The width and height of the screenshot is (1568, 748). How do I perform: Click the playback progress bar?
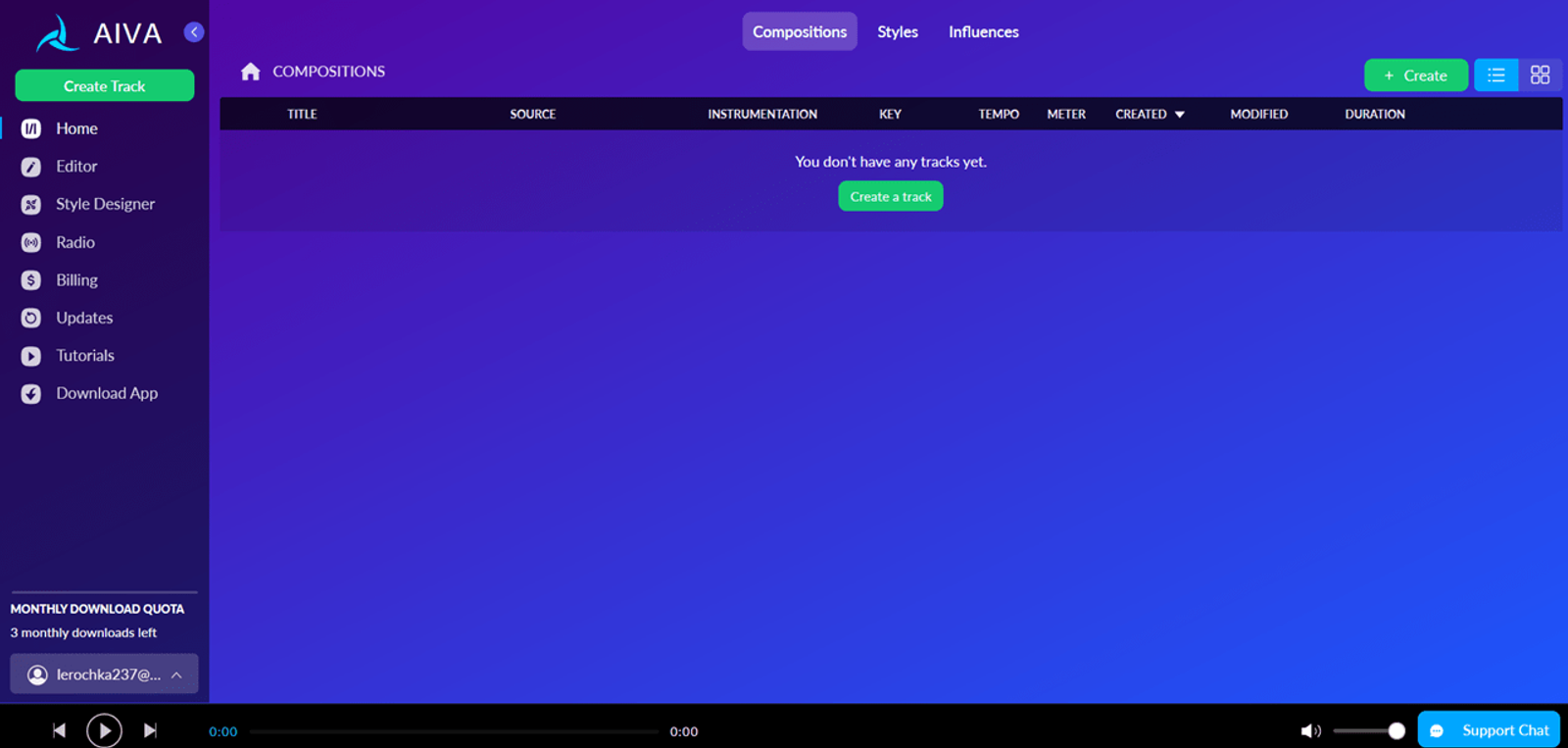454,731
